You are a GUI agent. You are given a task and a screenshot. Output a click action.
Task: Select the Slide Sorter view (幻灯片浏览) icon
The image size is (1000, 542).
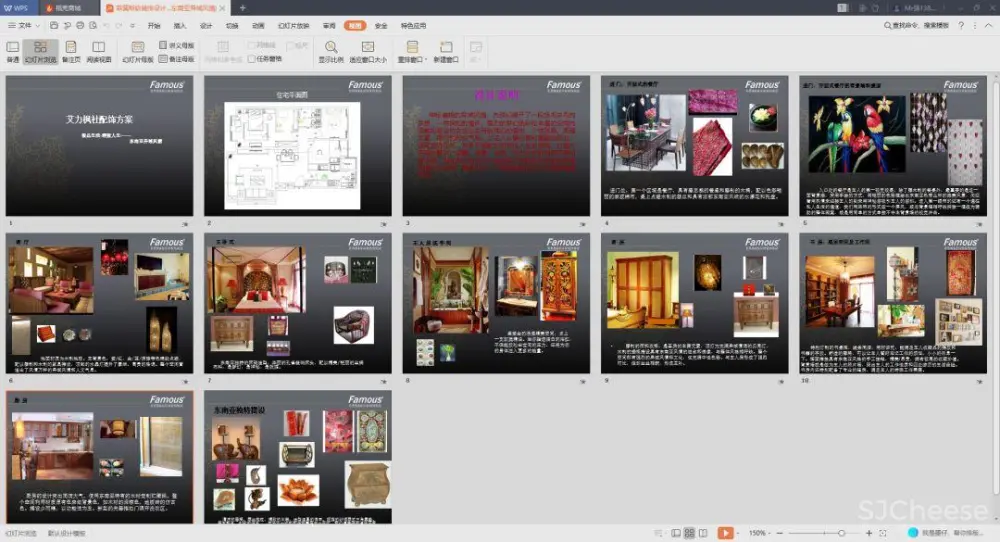tap(40, 47)
